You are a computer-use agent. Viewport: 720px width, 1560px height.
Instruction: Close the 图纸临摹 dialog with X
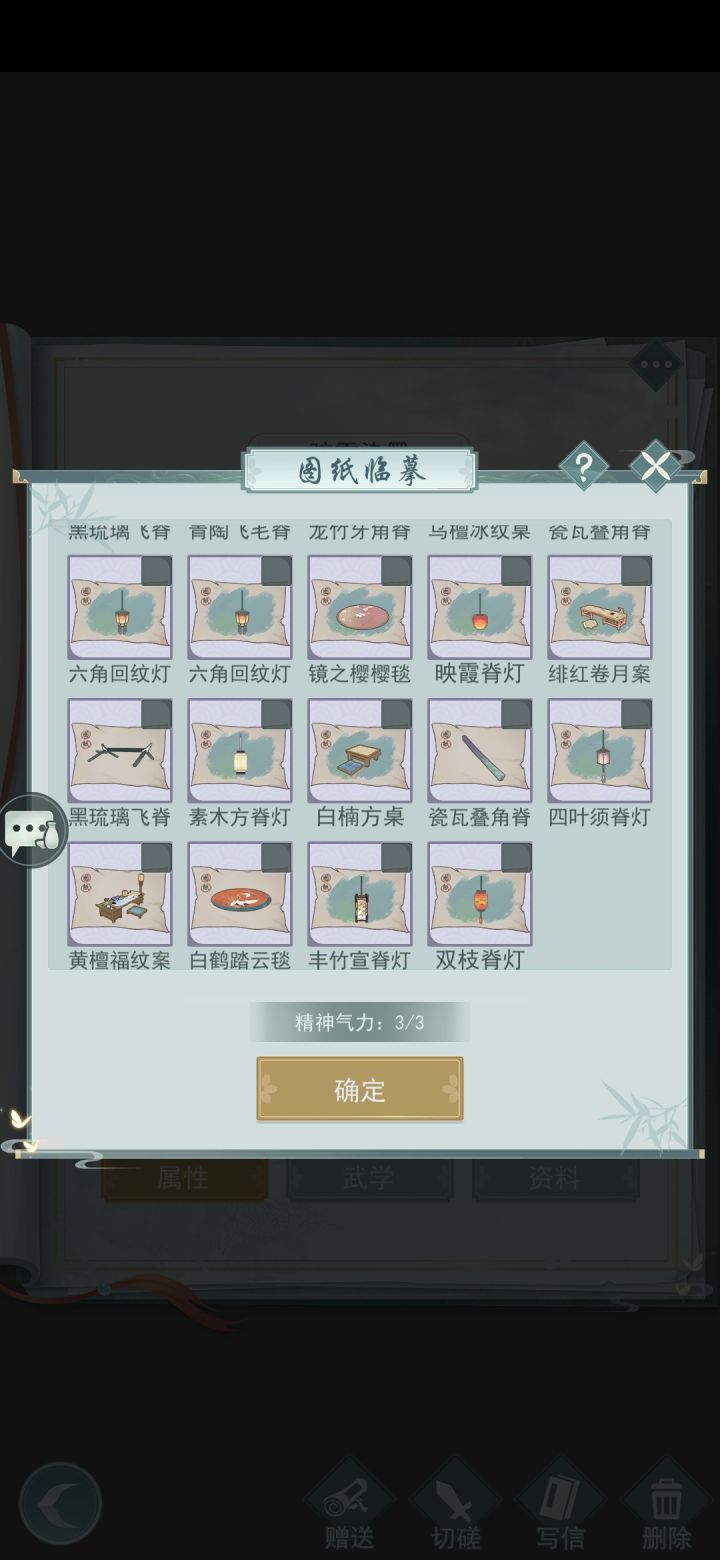coord(655,466)
